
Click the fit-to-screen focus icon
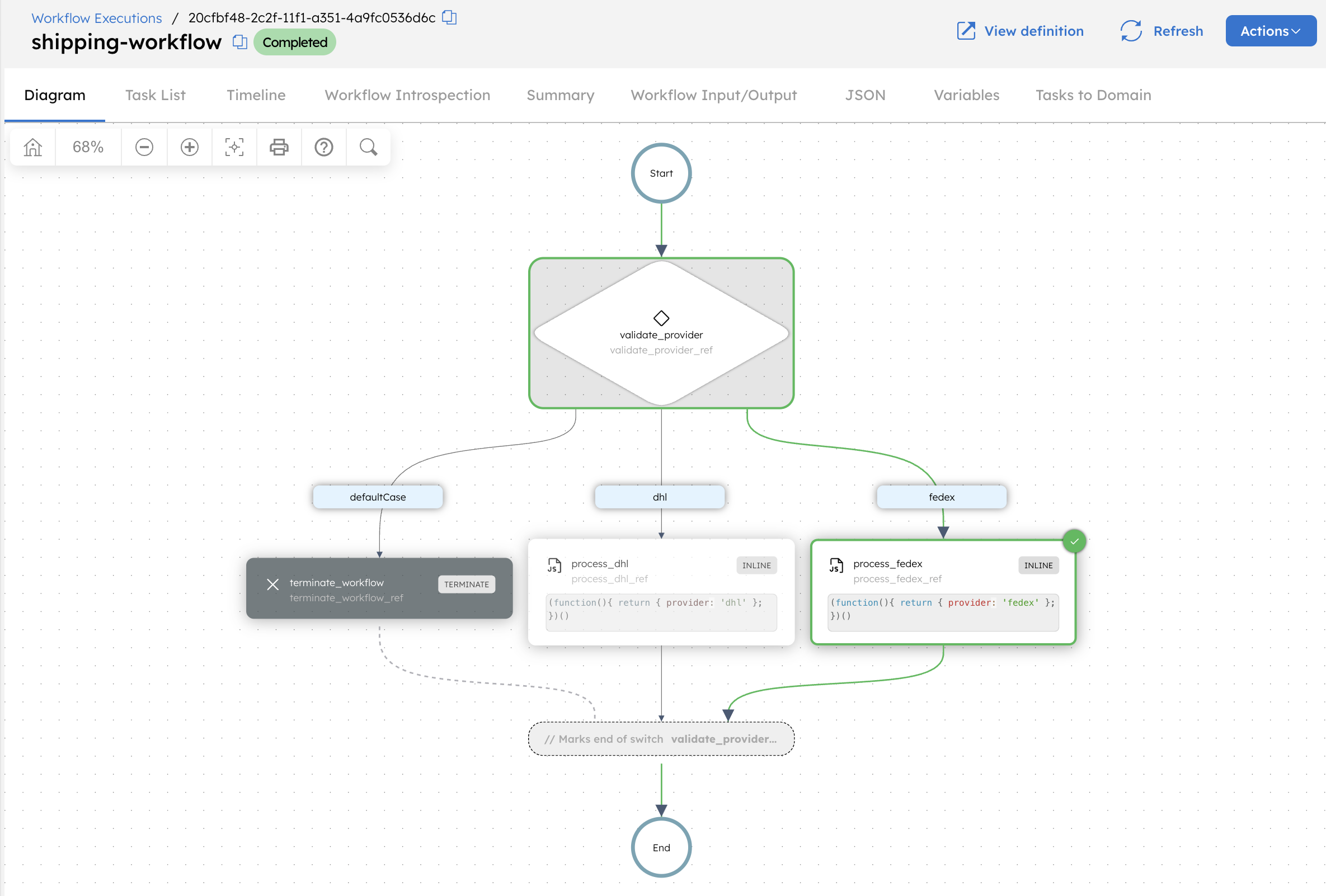point(234,147)
